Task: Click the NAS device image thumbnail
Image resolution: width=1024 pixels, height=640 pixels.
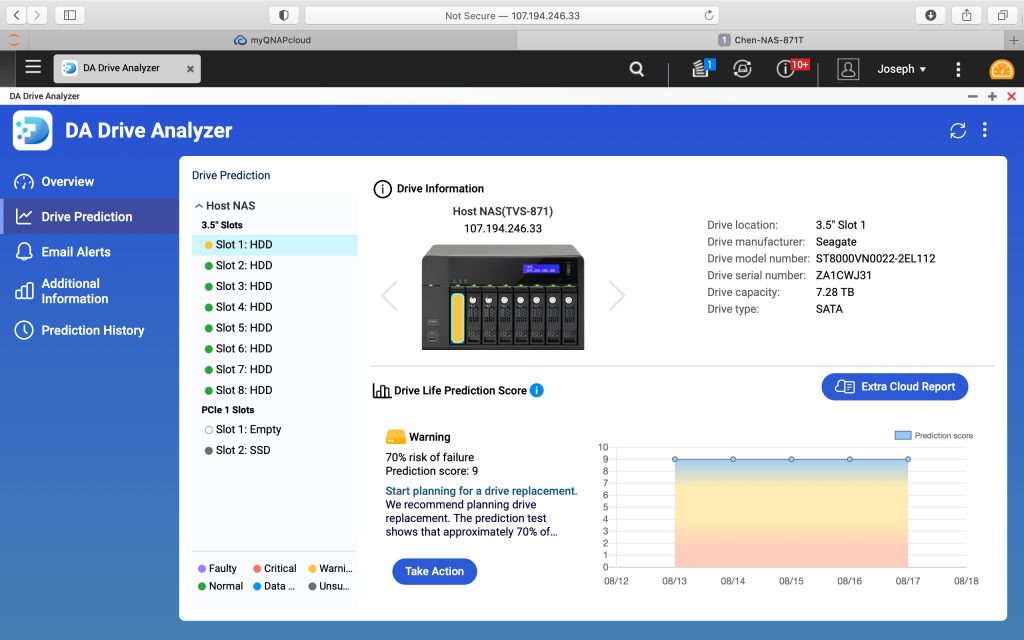Action: click(503, 296)
